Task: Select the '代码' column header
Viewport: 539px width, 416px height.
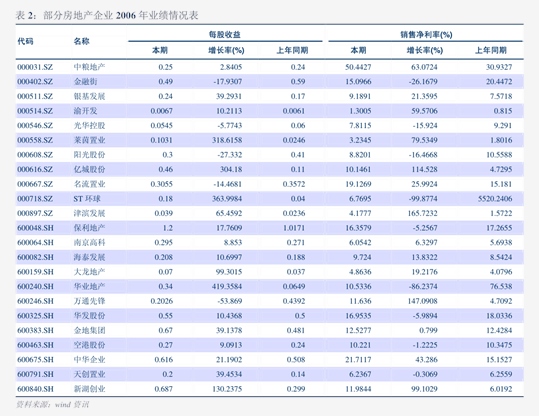Action: 25,42
